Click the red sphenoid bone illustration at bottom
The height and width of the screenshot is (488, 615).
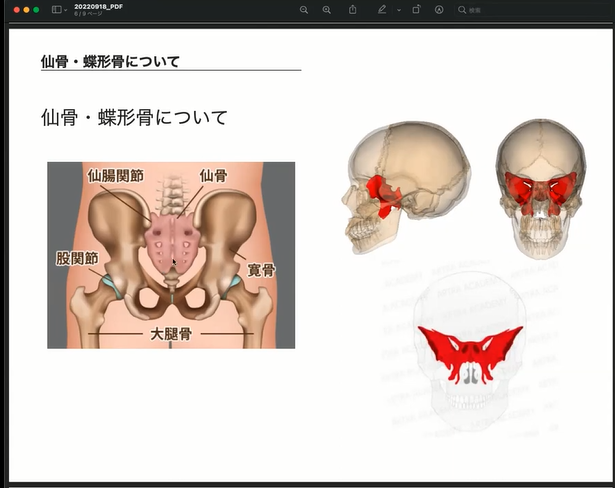(470, 352)
